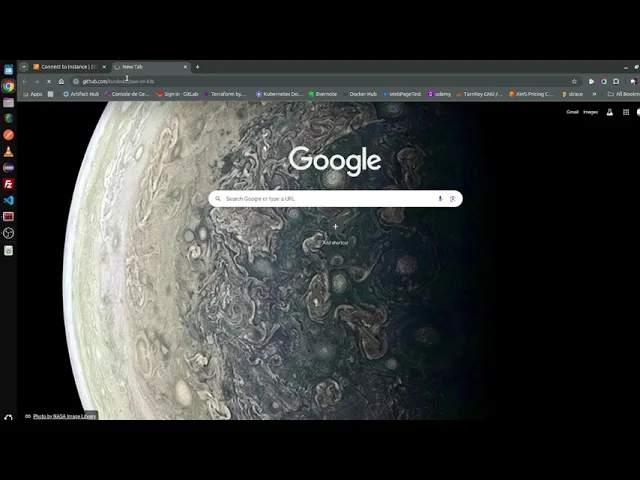Expand hidden bookmarks with double chevron
Screen dimensions: 640x480
click(x=594, y=94)
